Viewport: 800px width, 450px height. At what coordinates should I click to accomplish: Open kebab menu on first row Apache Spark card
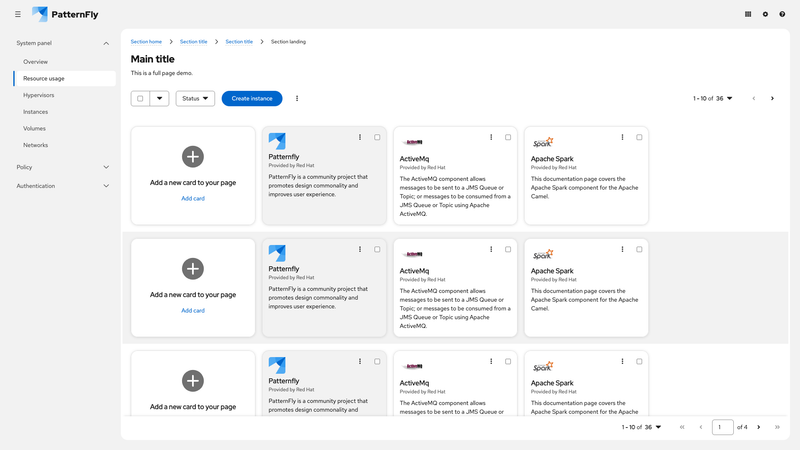pyautogui.click(x=622, y=137)
